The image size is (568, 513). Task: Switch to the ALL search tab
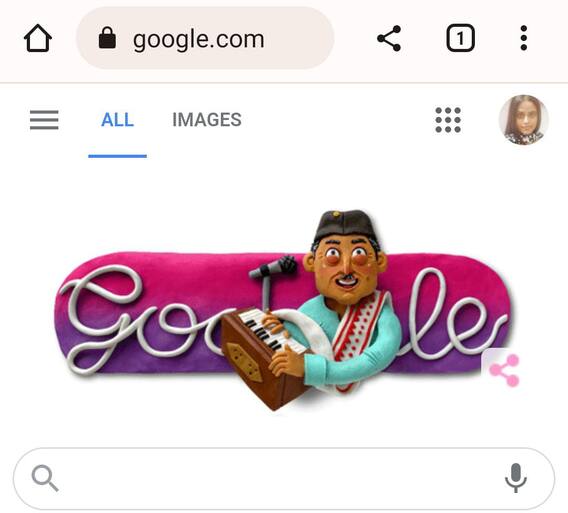click(117, 120)
